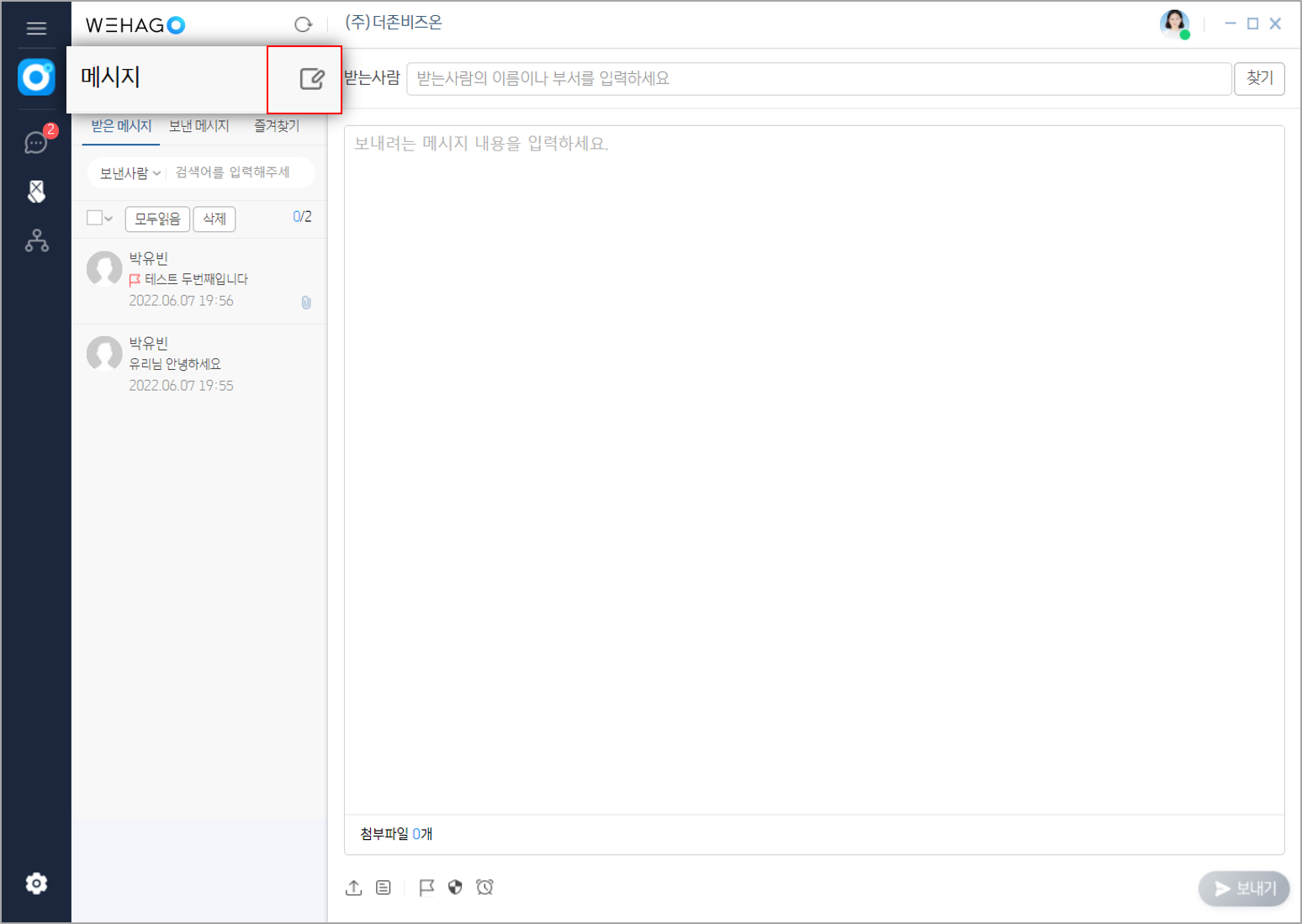Open a new message compose window
Viewport: 1302px width, 924px height.
(x=312, y=78)
